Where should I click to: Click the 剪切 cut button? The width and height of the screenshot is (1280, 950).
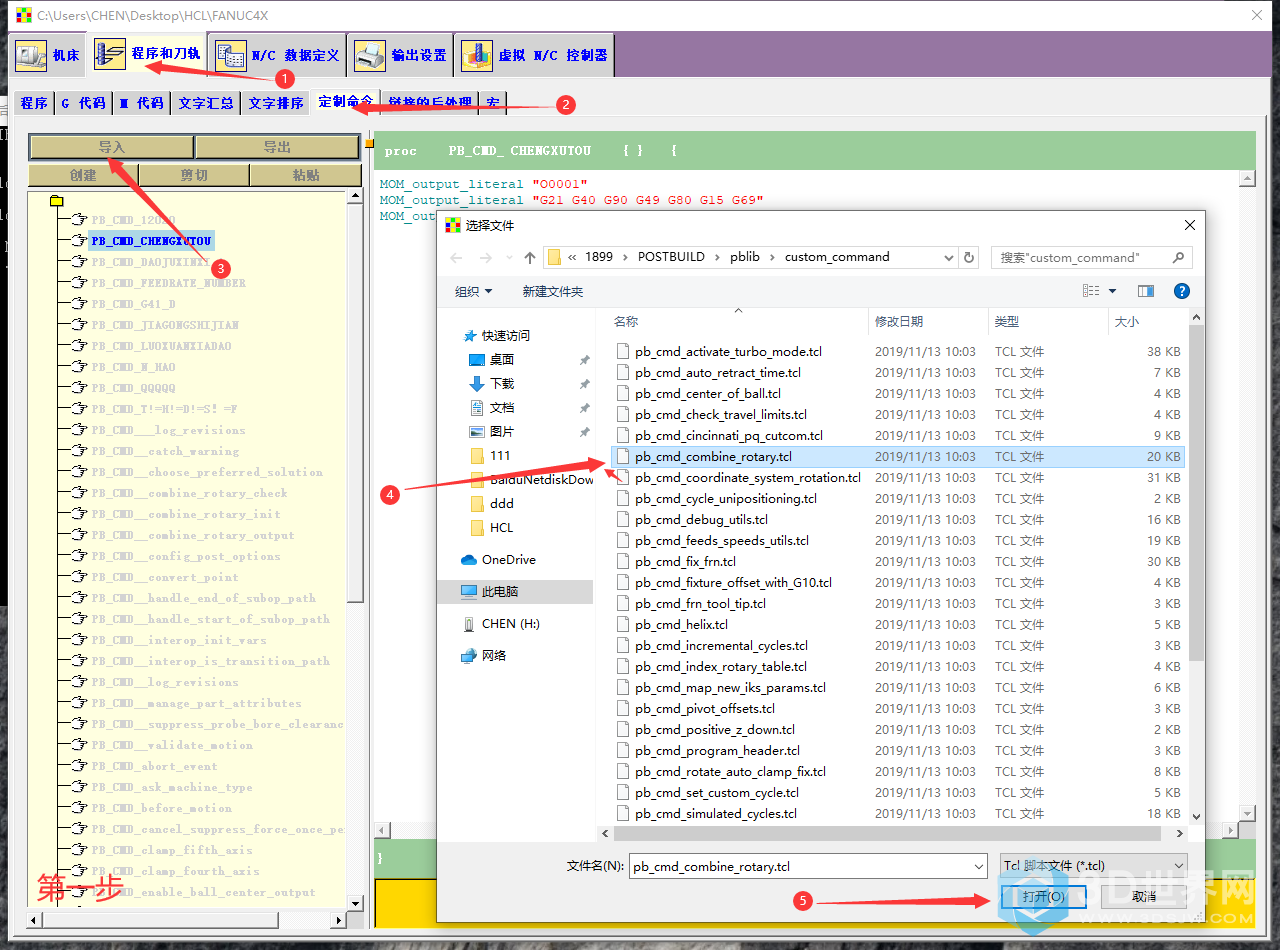[x=194, y=175]
